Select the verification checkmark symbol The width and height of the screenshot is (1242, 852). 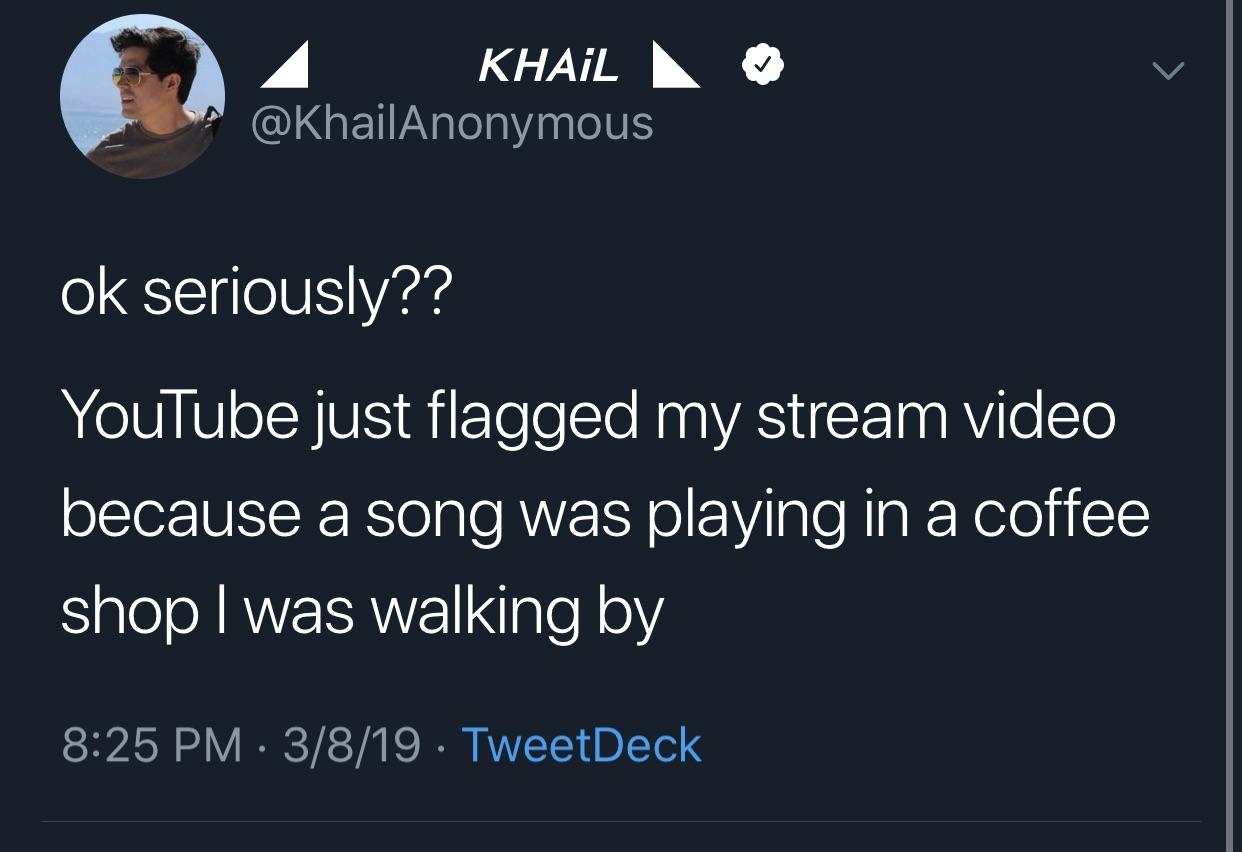[761, 63]
